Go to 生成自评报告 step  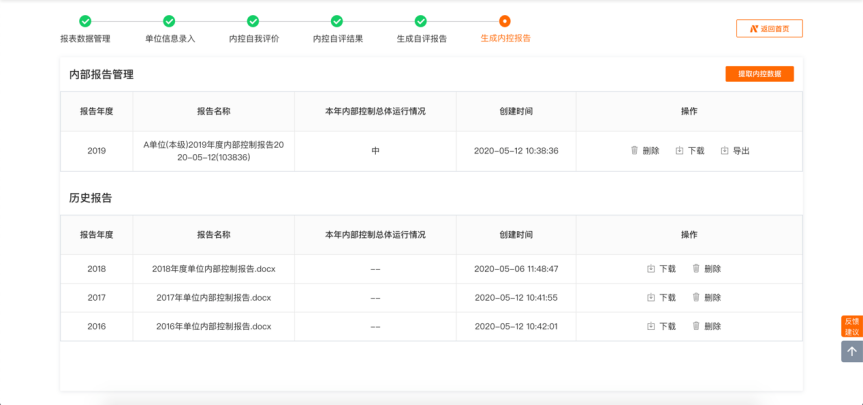421,21
